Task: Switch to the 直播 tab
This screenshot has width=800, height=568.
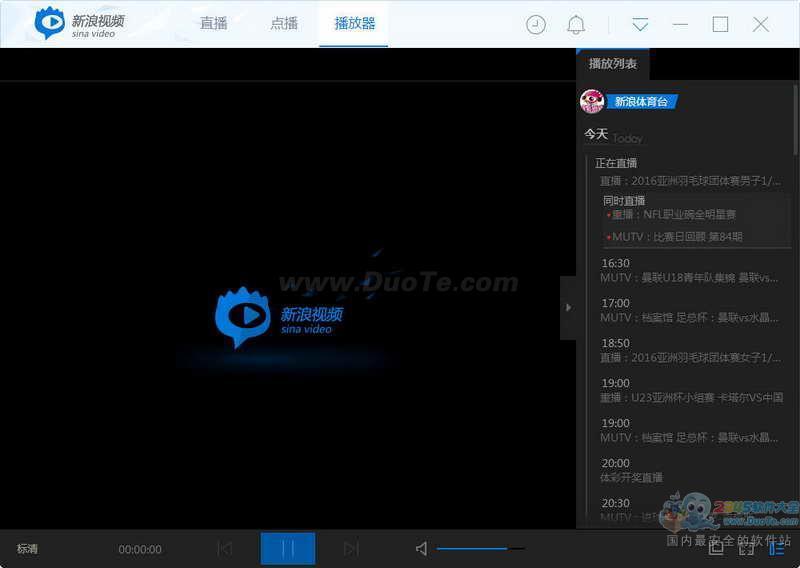Action: click(x=214, y=23)
